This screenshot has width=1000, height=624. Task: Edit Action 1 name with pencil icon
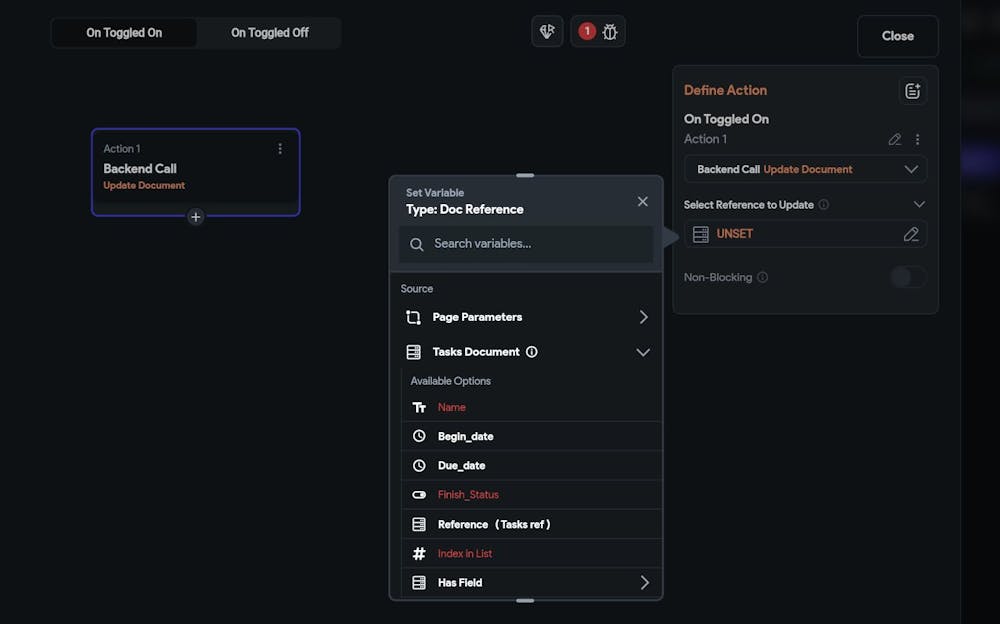895,139
